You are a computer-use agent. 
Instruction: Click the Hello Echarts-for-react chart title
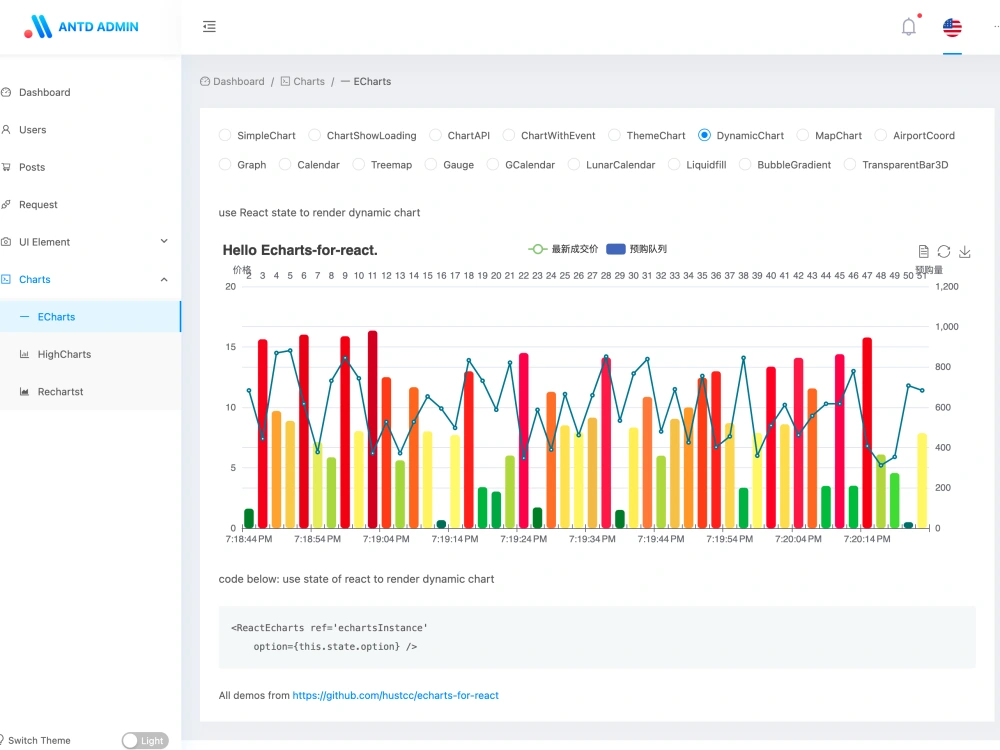(300, 250)
